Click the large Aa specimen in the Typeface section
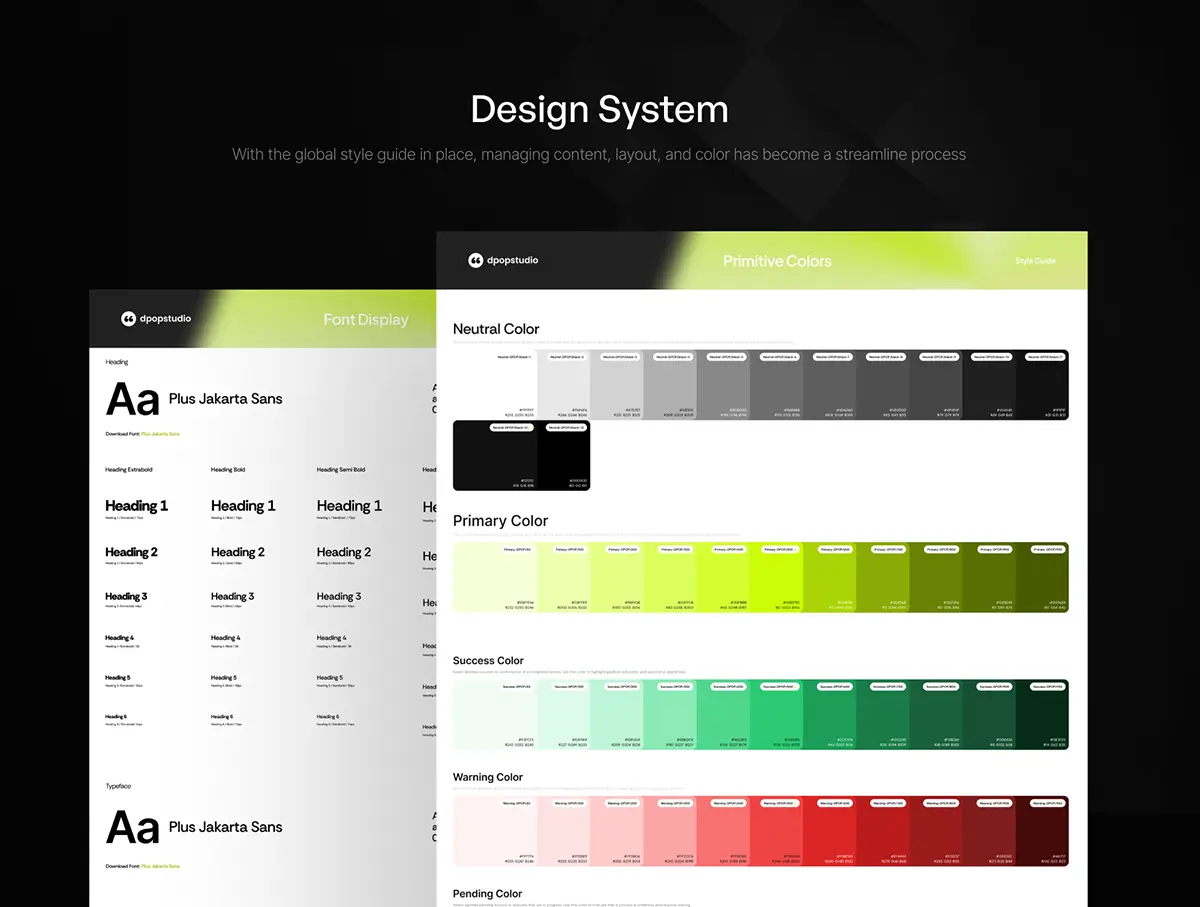This screenshot has width=1200, height=907. pyautogui.click(x=133, y=828)
